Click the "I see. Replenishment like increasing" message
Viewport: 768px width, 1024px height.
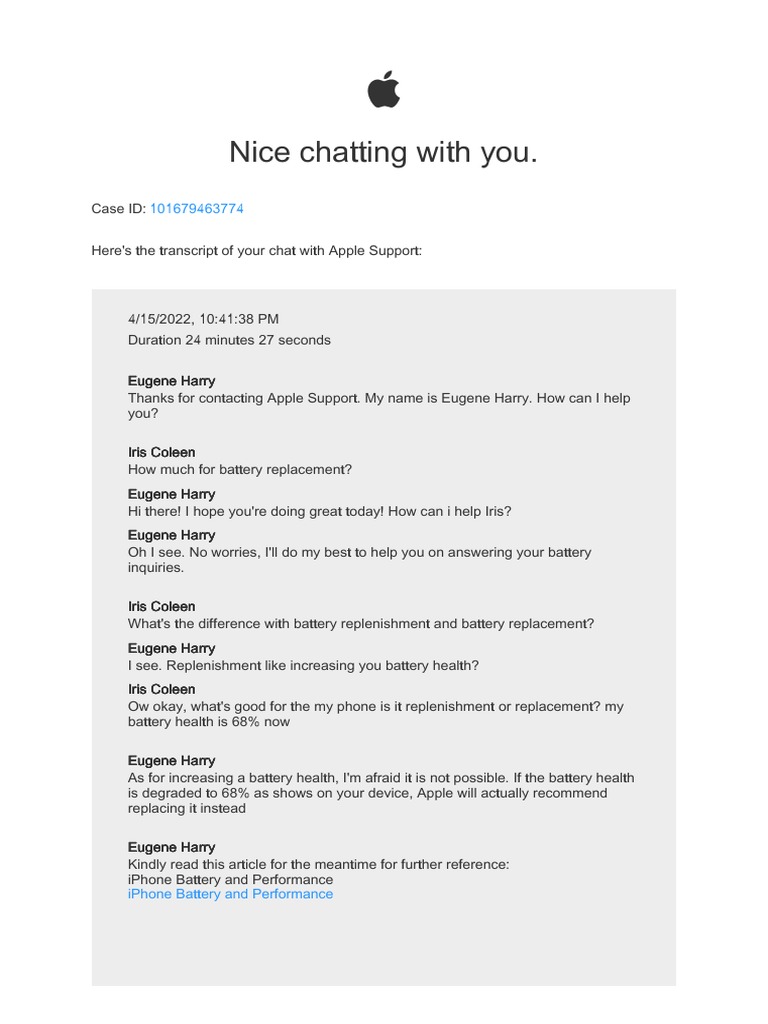(303, 665)
